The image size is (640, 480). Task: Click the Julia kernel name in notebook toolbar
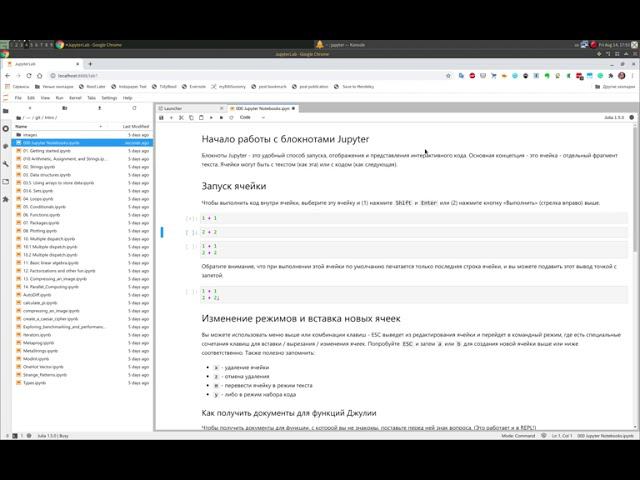tap(614, 118)
